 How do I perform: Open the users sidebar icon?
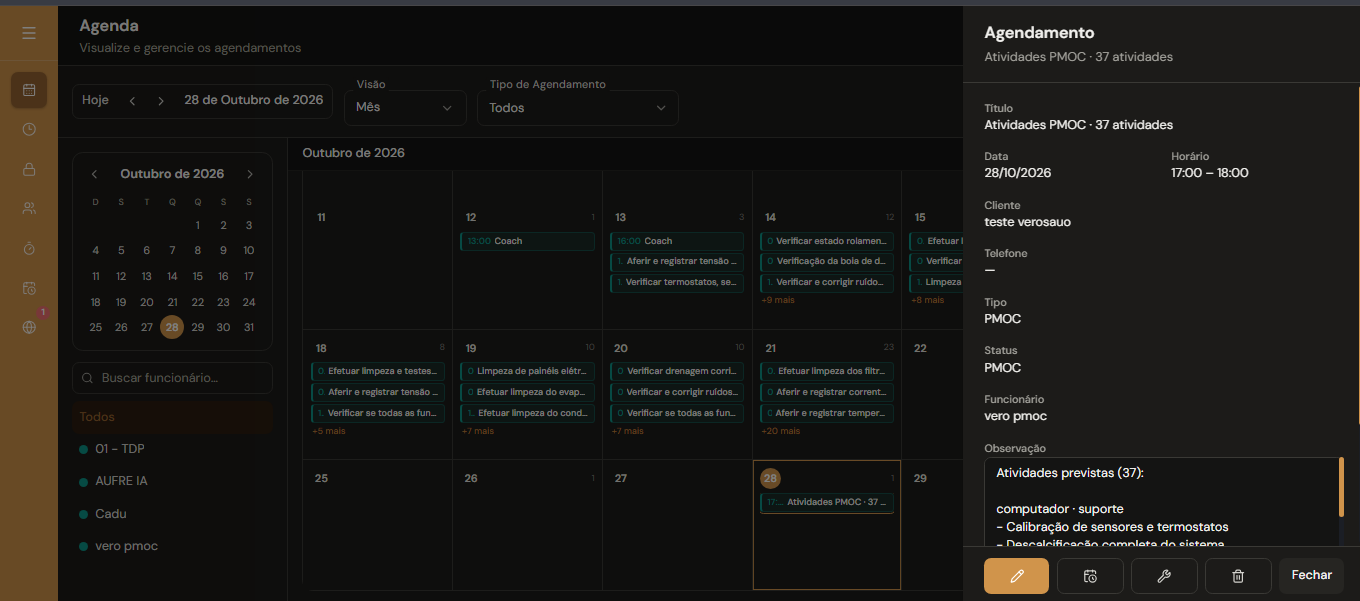tap(29, 208)
